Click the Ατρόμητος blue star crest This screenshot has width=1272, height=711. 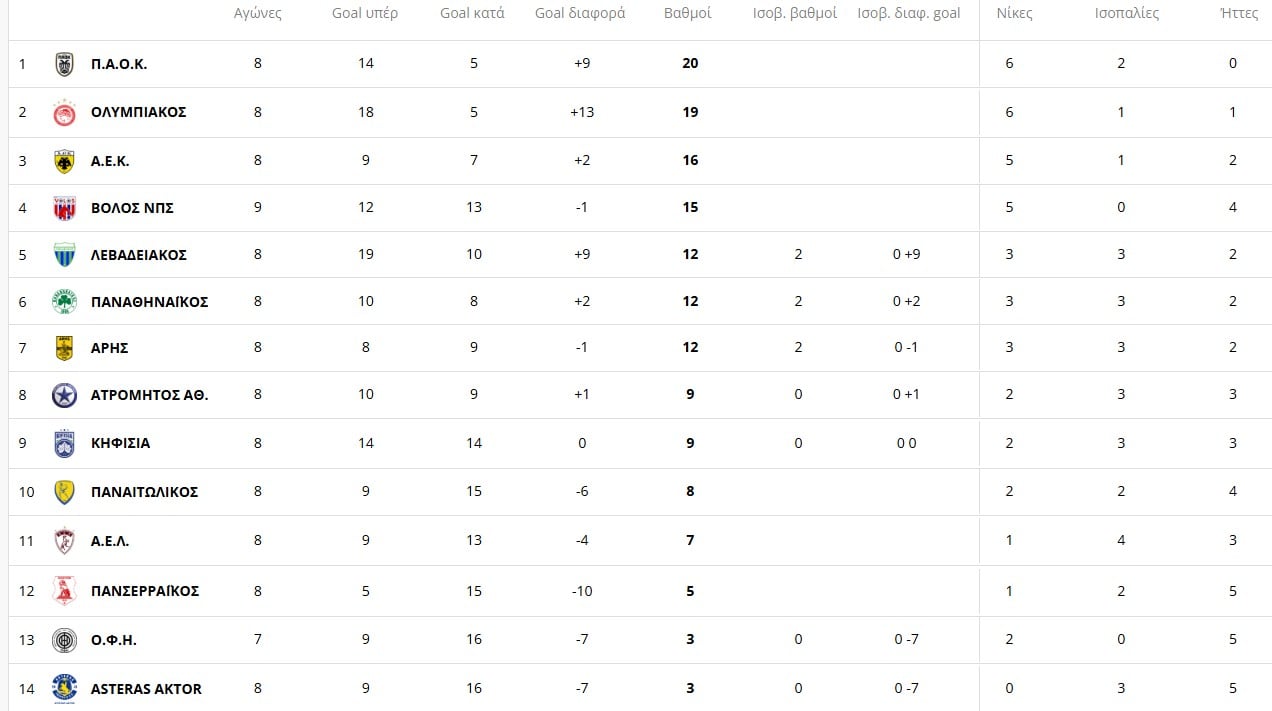pos(64,395)
